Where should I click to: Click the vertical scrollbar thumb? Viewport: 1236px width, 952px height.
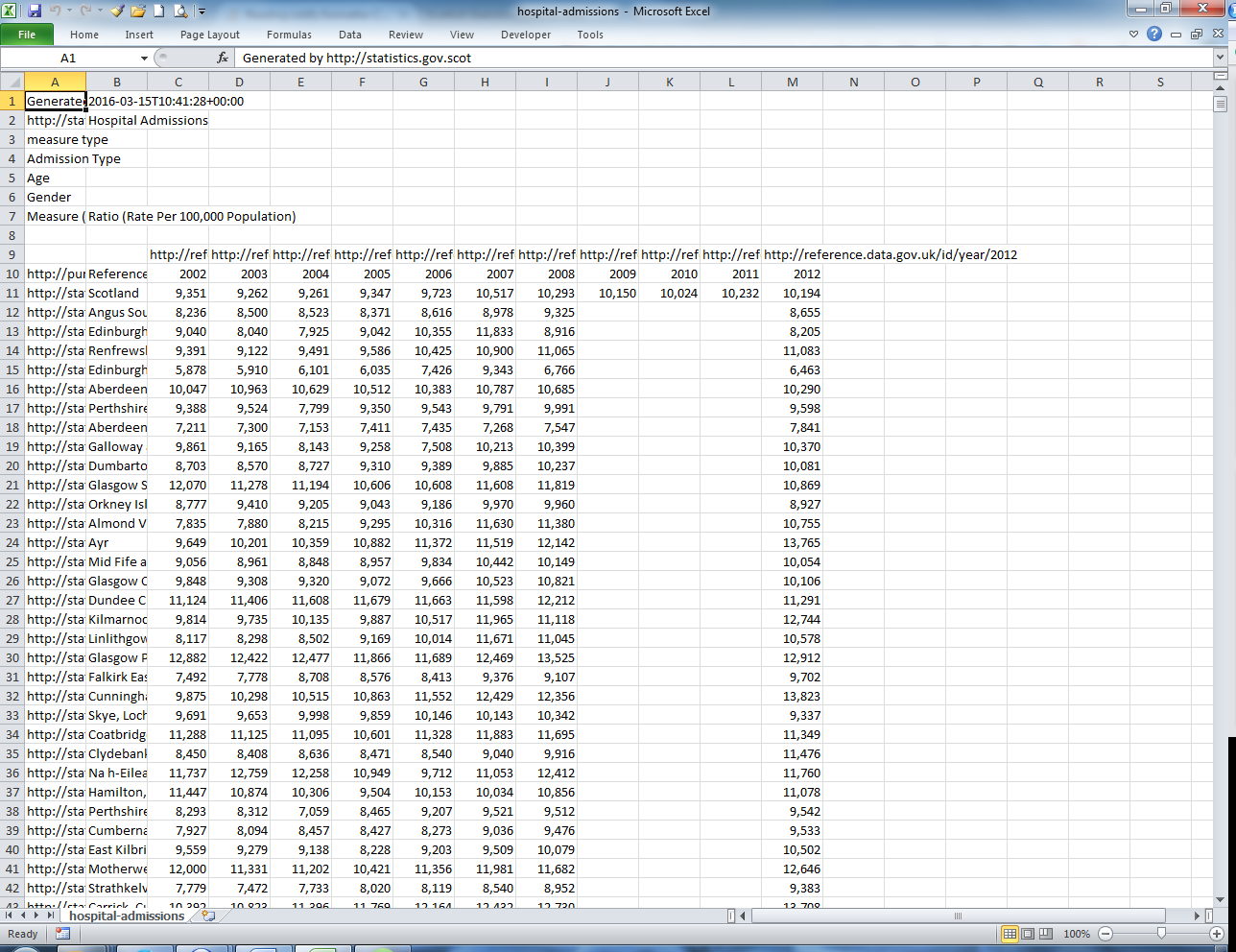point(1220,103)
